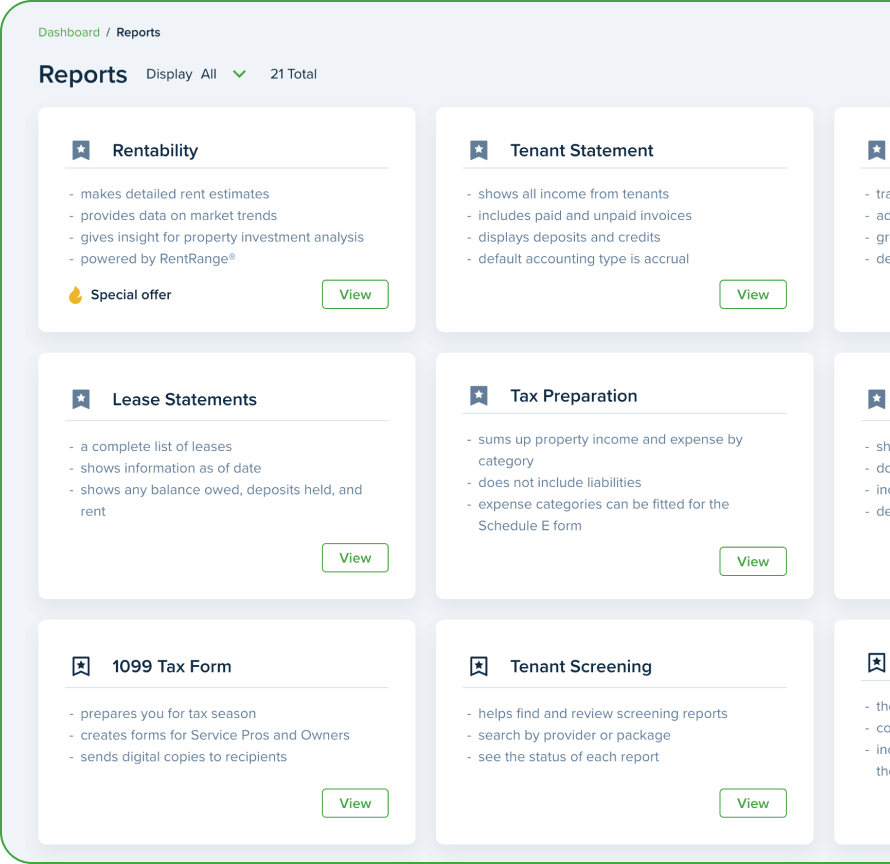This screenshot has width=890, height=864.
Task: Open the Dashboard breadcrumb link
Action: pyautogui.click(x=68, y=32)
